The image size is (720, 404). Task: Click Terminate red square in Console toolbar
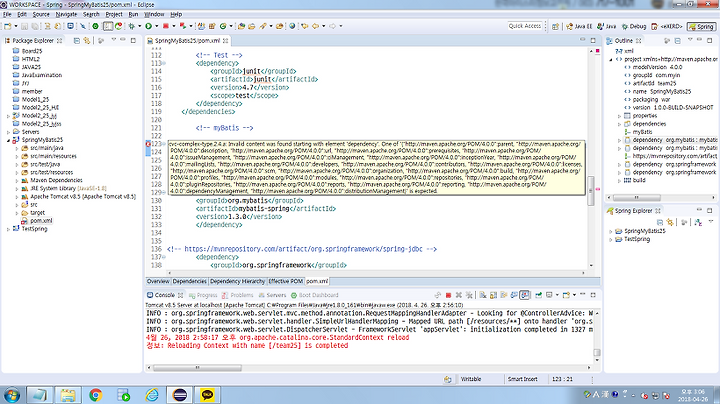click(x=448, y=295)
